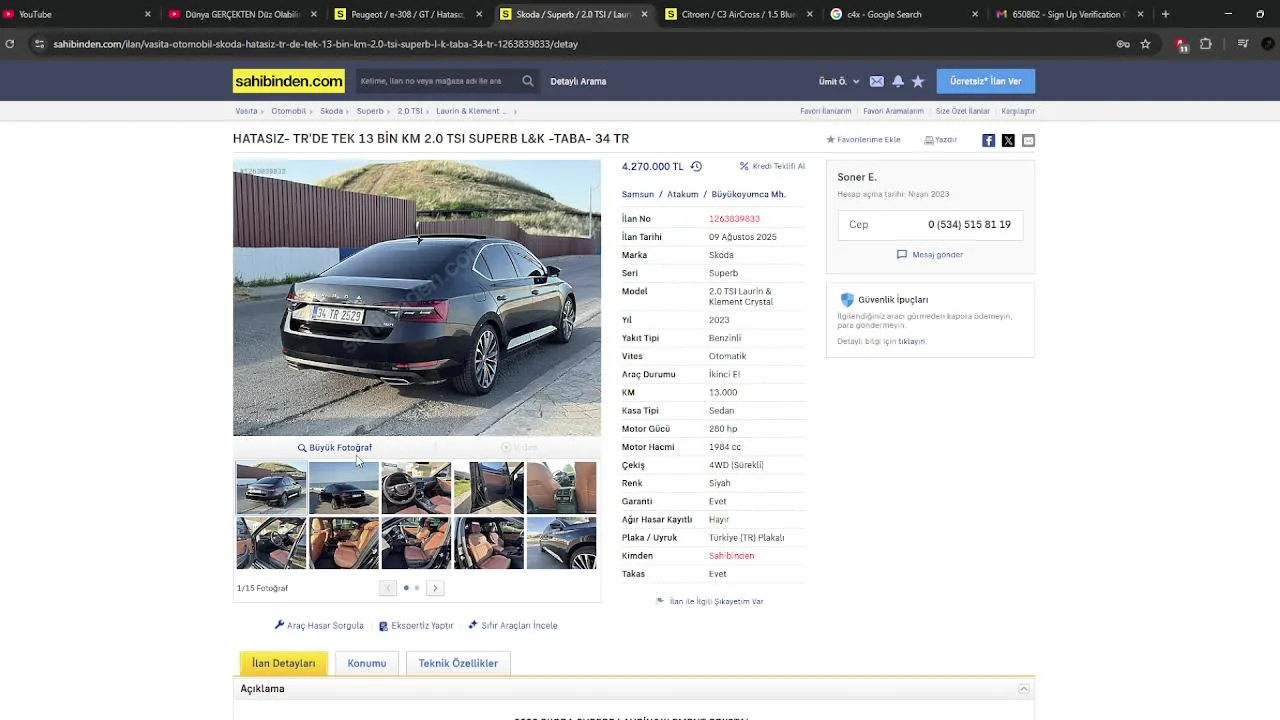Click Superb breadcrumb
Viewport: 1280px width, 720px height.
[x=370, y=111]
